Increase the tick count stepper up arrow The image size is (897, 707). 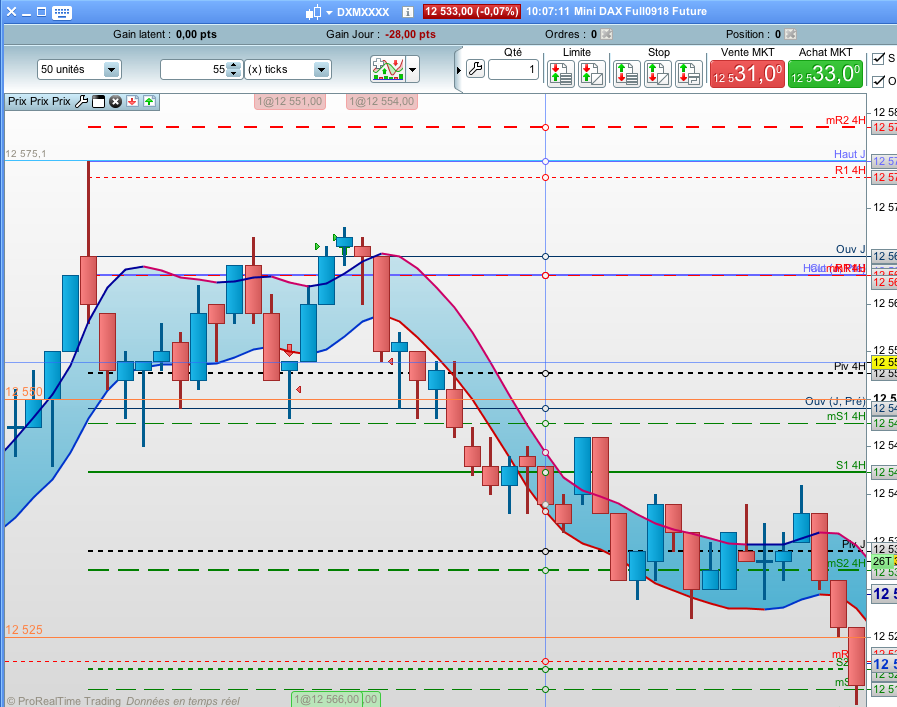tap(233, 65)
